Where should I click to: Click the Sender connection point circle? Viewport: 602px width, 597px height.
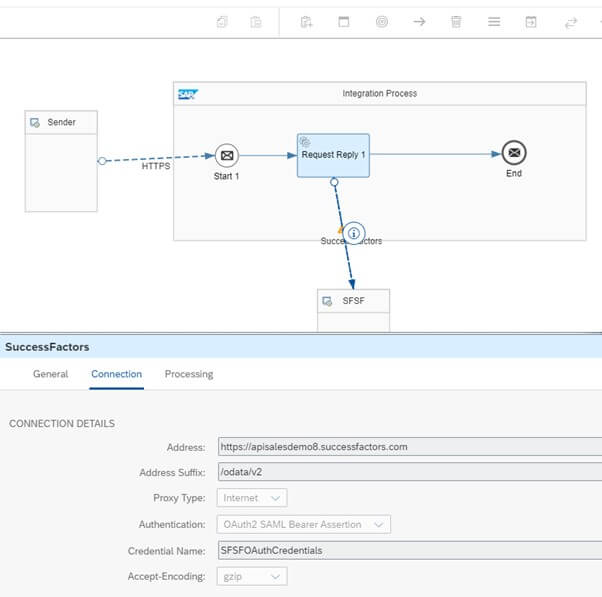pyautogui.click(x=102, y=161)
